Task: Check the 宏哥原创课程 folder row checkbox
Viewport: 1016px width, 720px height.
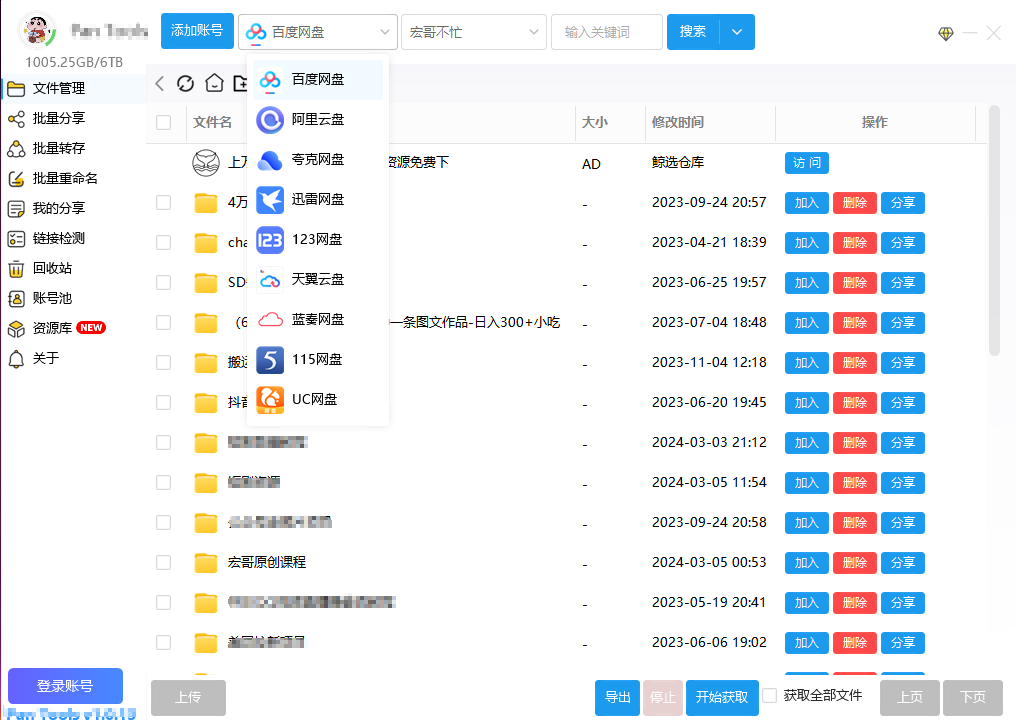Action: [163, 562]
